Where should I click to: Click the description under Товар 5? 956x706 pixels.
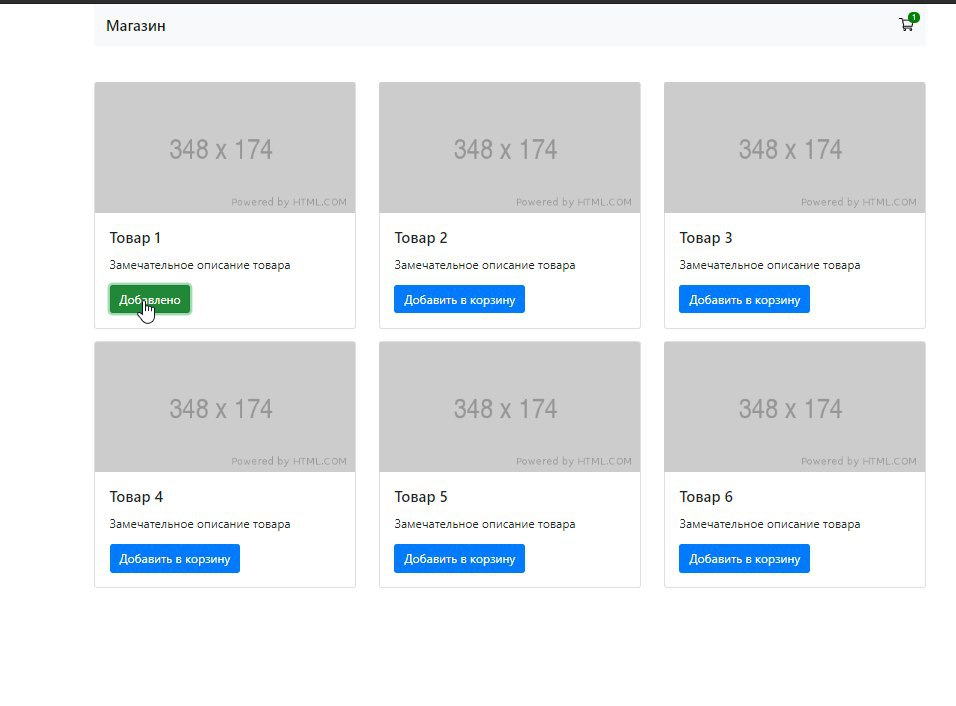485,524
